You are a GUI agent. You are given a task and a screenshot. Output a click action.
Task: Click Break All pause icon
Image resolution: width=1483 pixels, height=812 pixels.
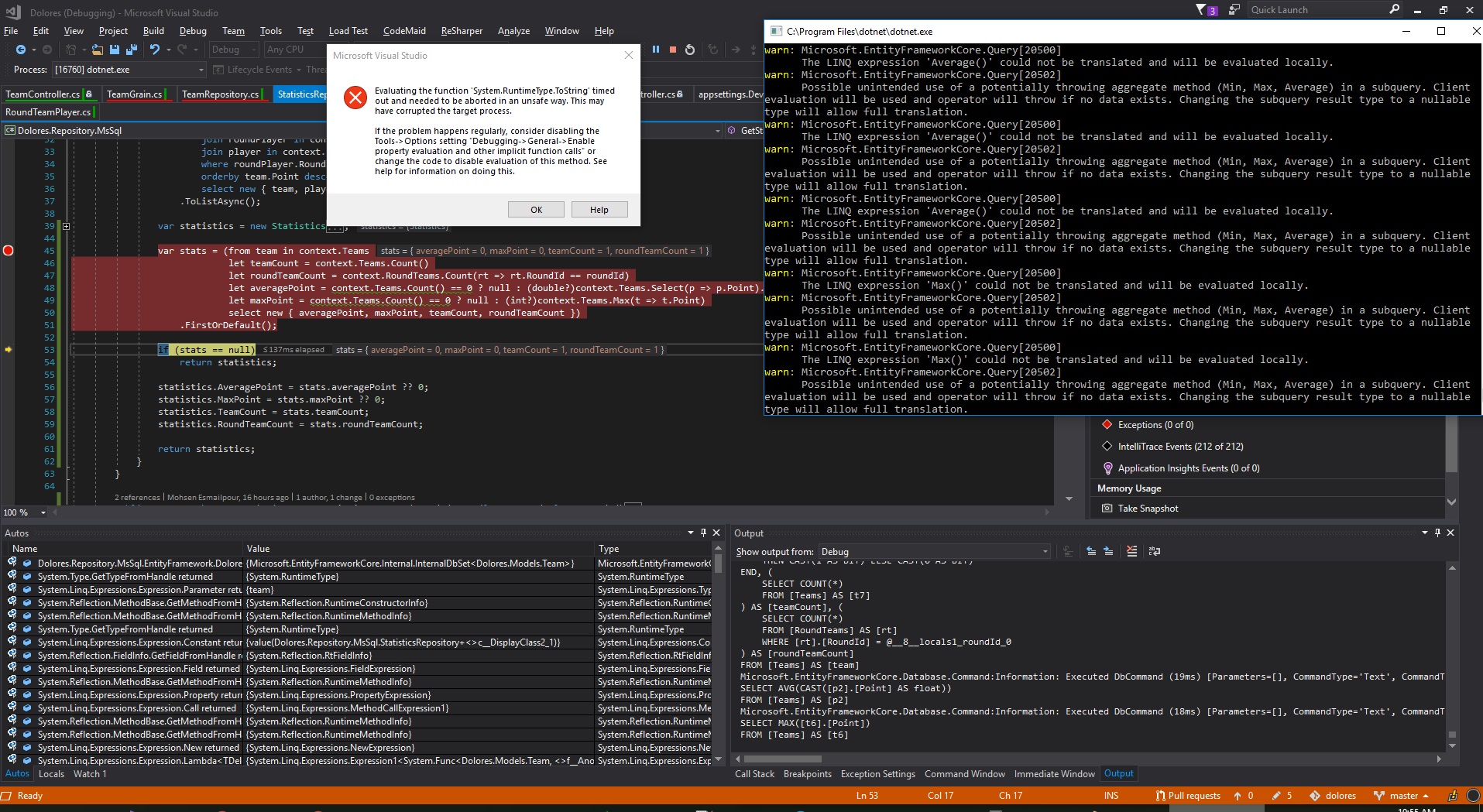tap(656, 50)
